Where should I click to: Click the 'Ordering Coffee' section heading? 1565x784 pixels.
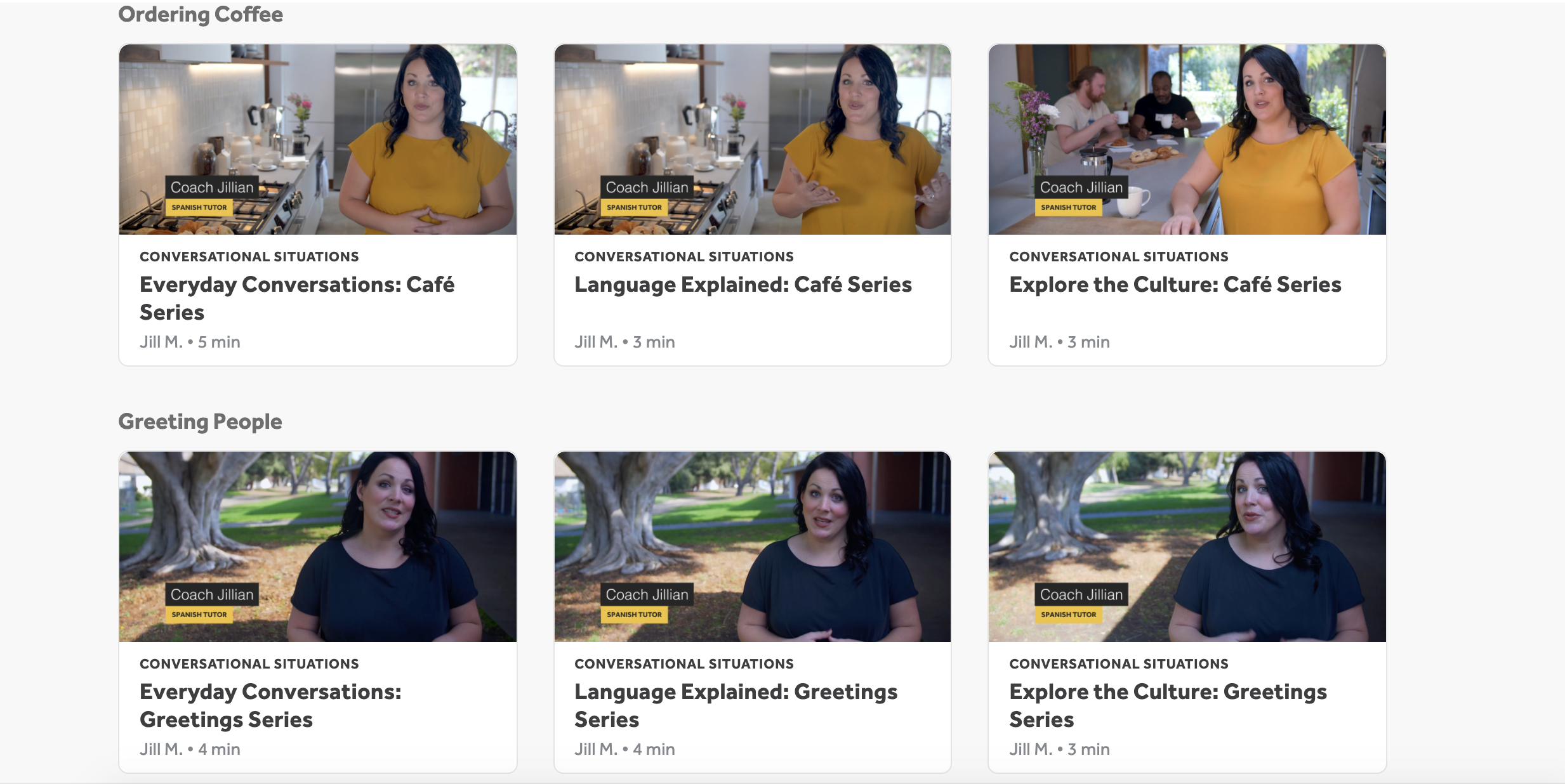(x=201, y=14)
